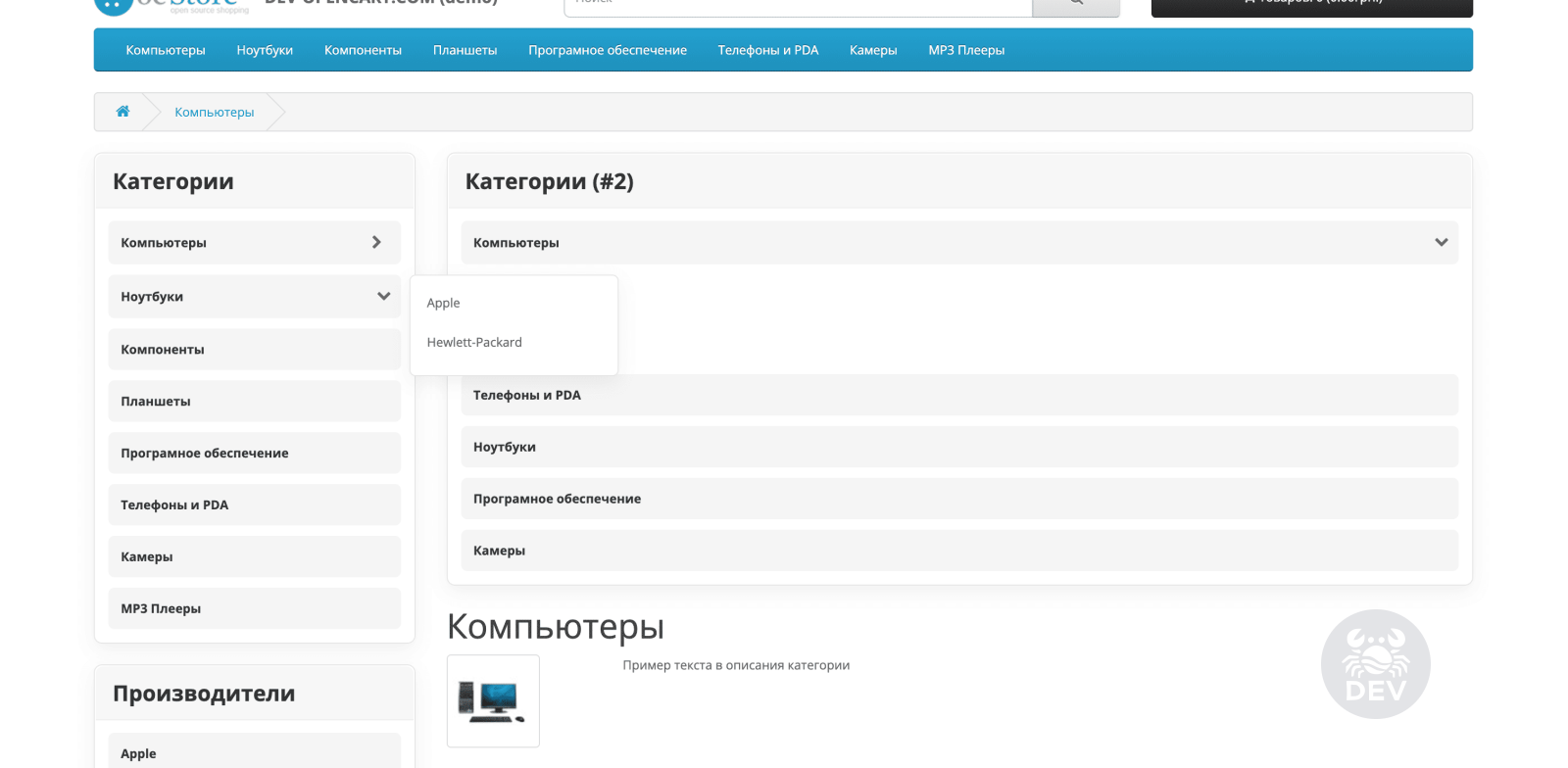This screenshot has width=1568, height=768.
Task: Open Планшеты category in left sidebar
Action: pos(254,401)
